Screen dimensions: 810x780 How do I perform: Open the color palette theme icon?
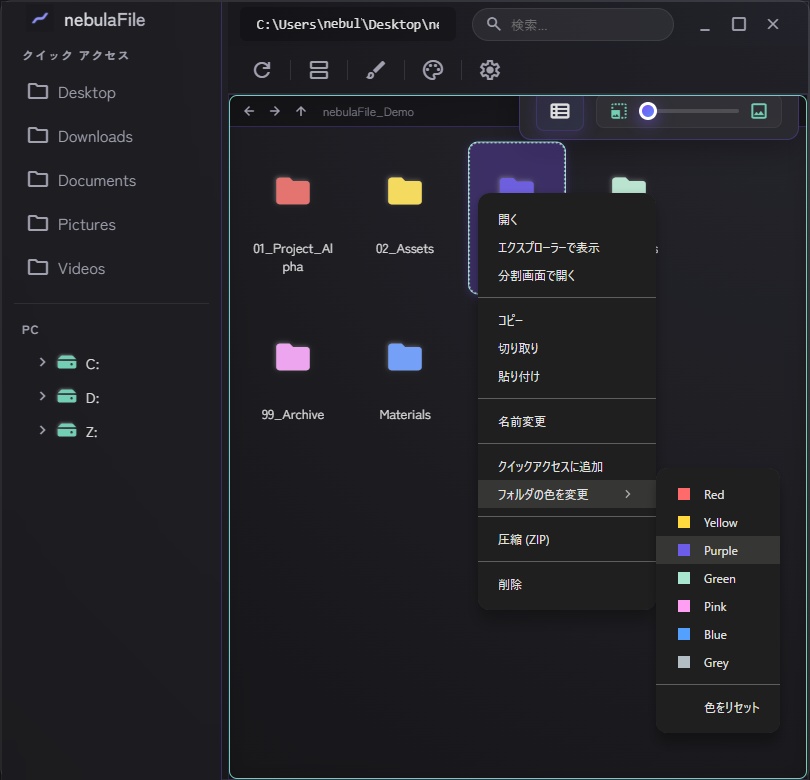pyautogui.click(x=432, y=70)
